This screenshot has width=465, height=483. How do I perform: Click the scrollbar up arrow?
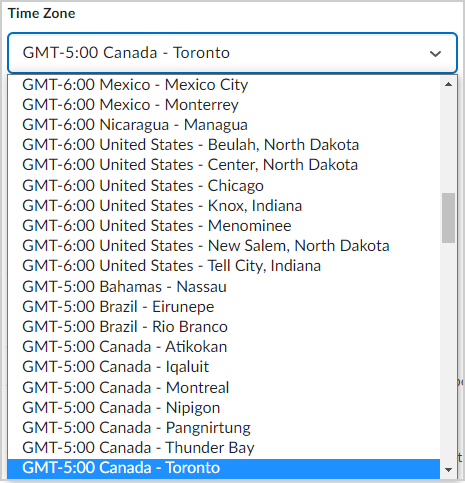448,84
